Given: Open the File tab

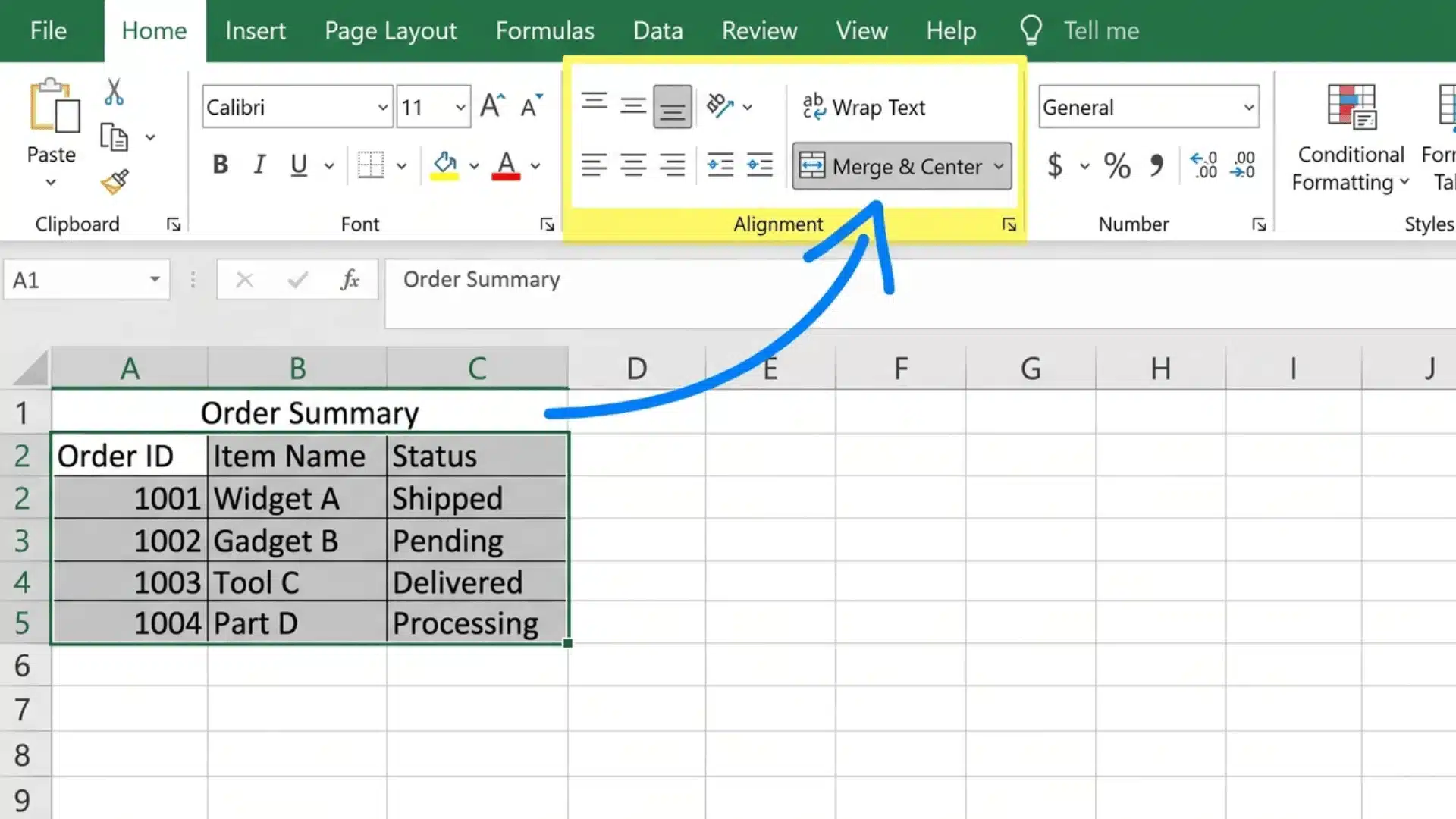Looking at the screenshot, I should [x=49, y=31].
